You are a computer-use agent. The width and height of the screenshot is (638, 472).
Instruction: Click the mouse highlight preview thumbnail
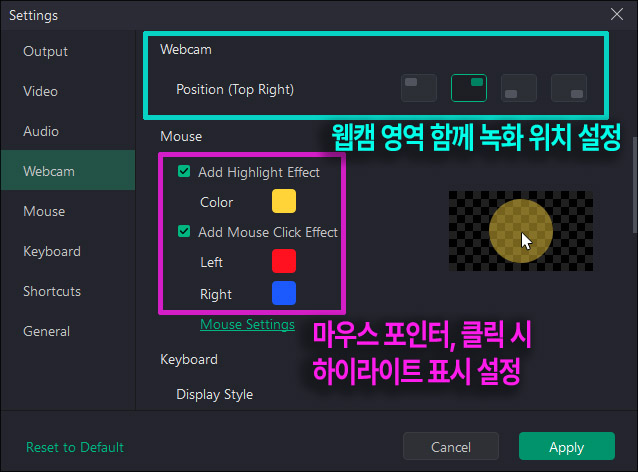521,231
